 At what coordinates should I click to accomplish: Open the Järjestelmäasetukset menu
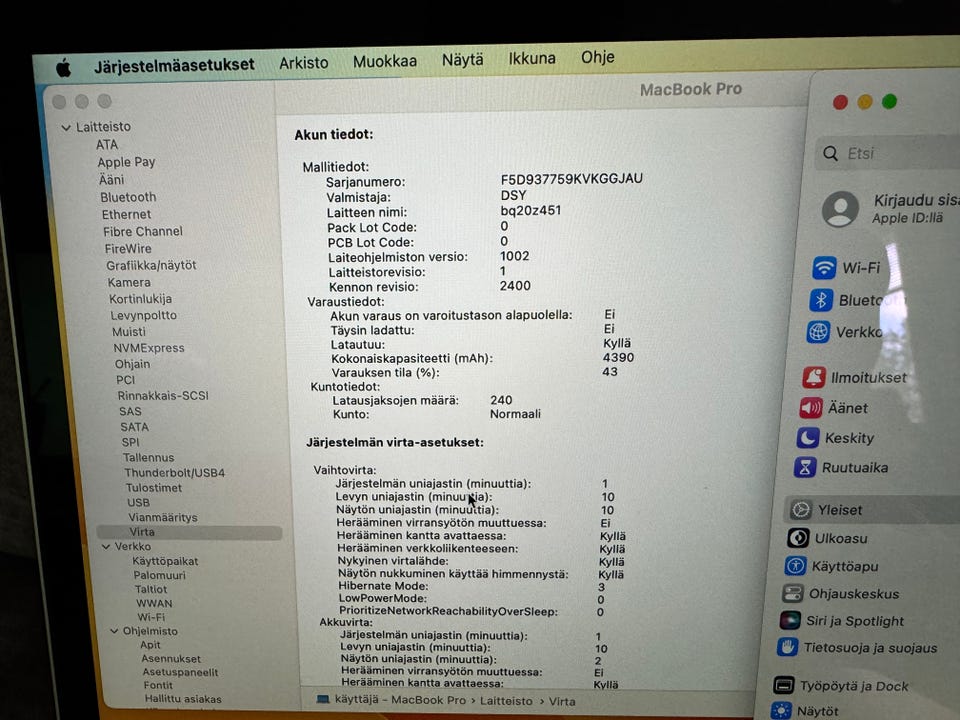point(174,65)
